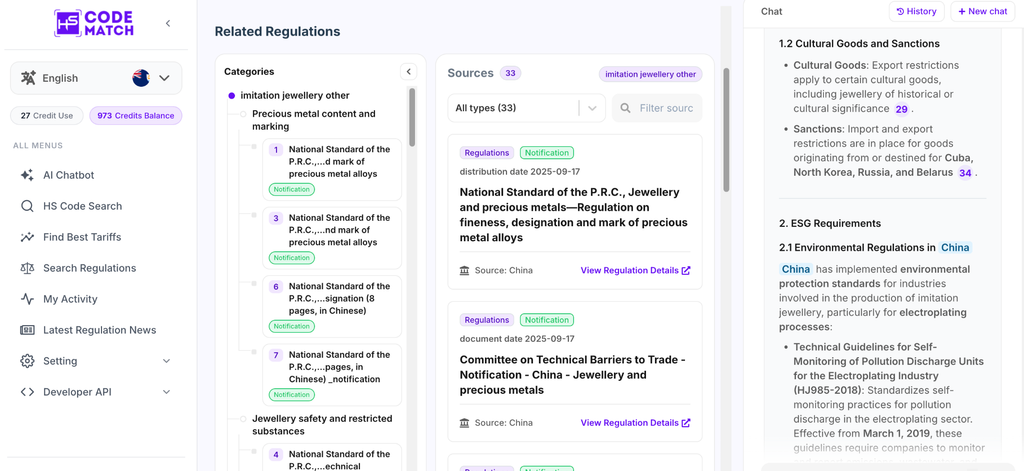View Regulation Details for Committee TBT card

tap(635, 423)
